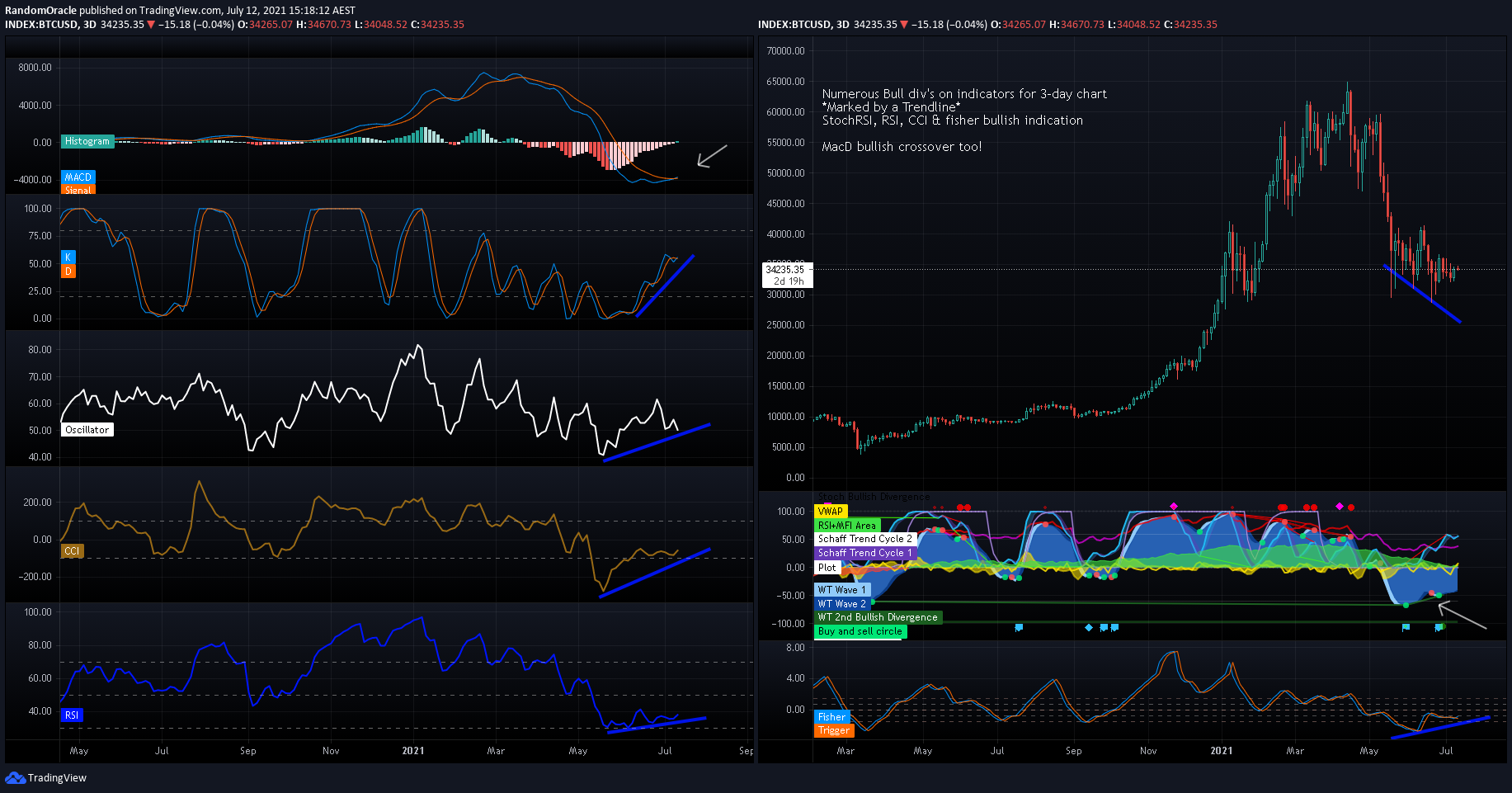Screen dimensions: 1512x793
Task: Click the orange Signal label
Action: tap(78, 190)
